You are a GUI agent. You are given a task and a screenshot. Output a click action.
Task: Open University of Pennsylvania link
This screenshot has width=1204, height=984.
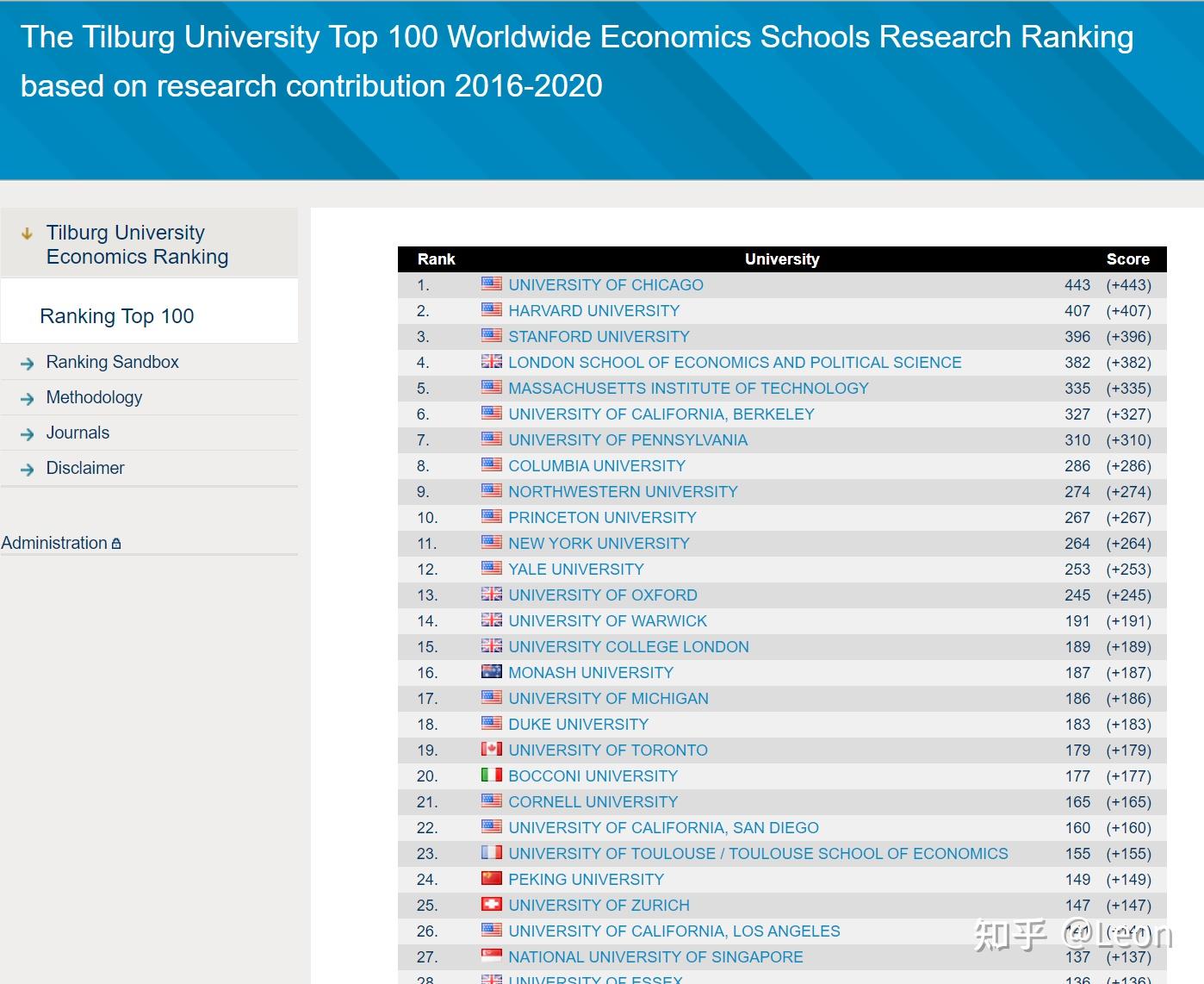point(628,440)
